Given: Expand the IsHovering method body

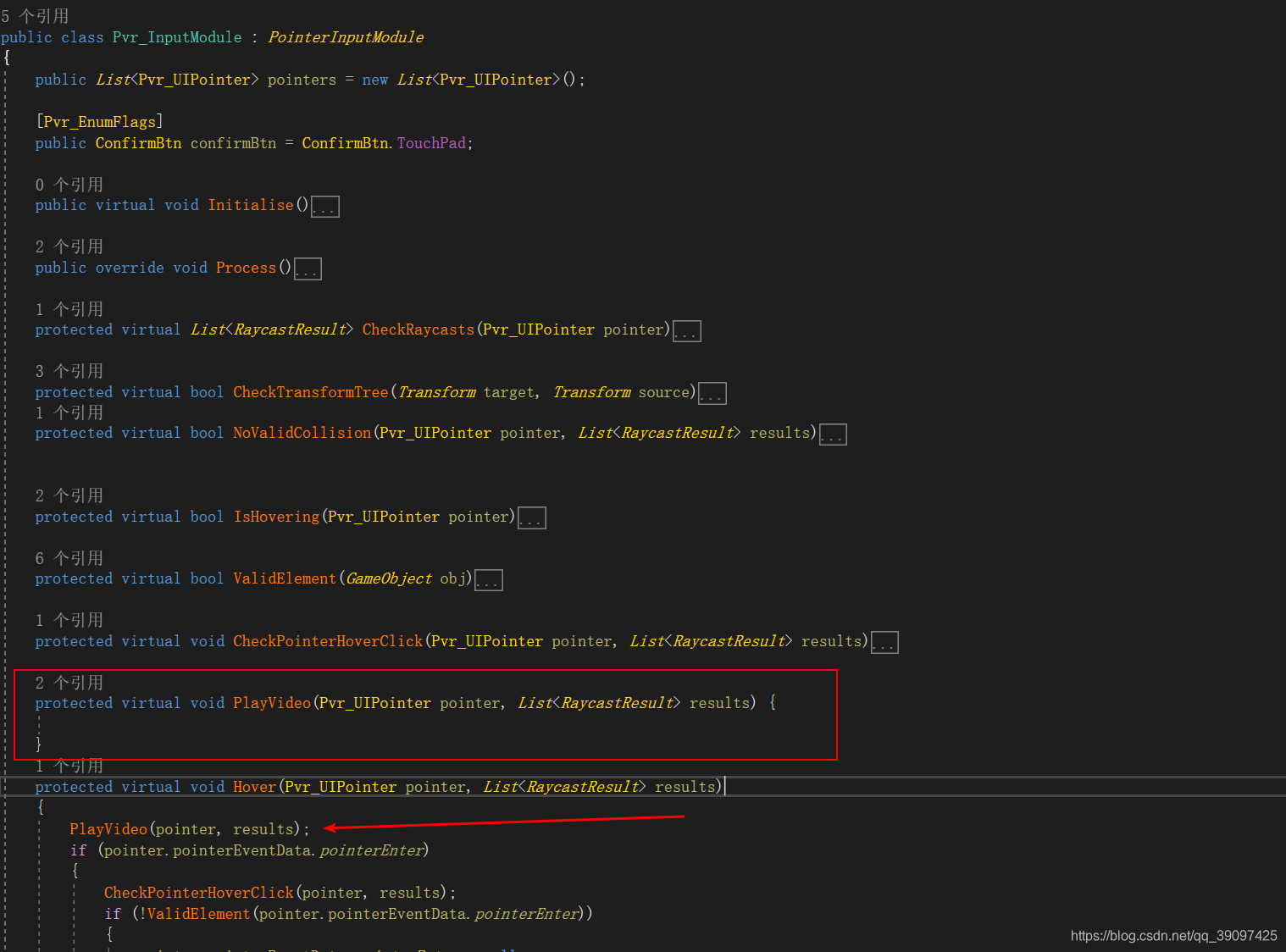Looking at the screenshot, I should (532, 518).
